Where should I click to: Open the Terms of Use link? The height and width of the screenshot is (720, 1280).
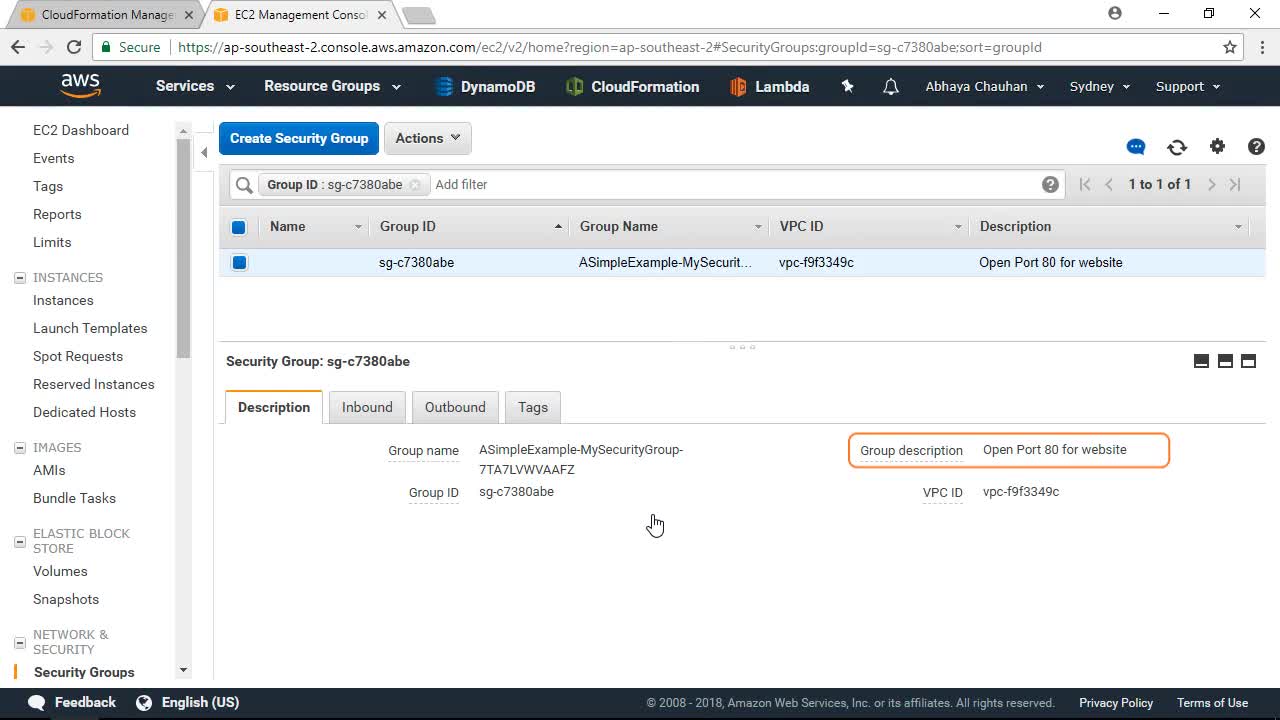tap(1212, 703)
